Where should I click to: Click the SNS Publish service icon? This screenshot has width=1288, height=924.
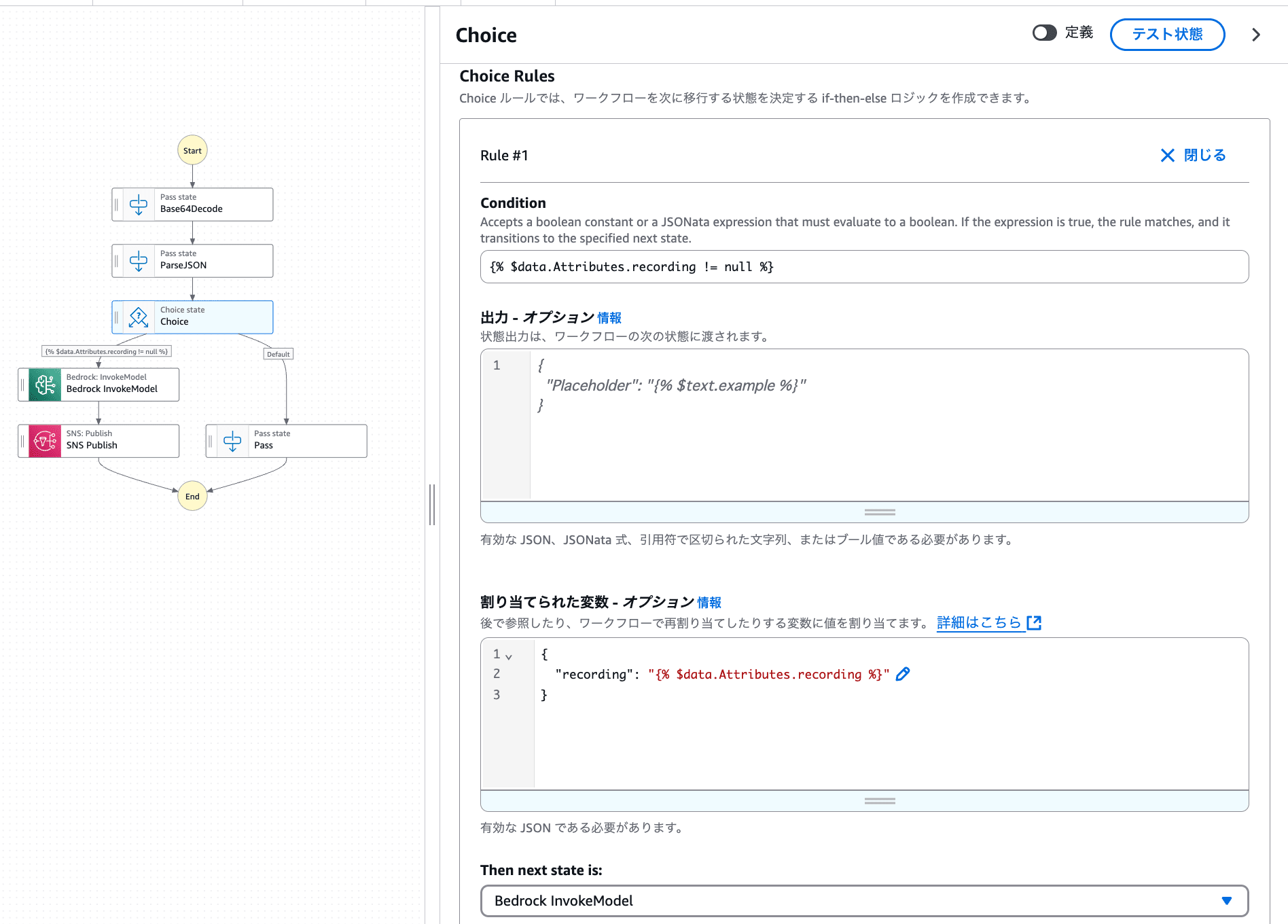[45, 441]
